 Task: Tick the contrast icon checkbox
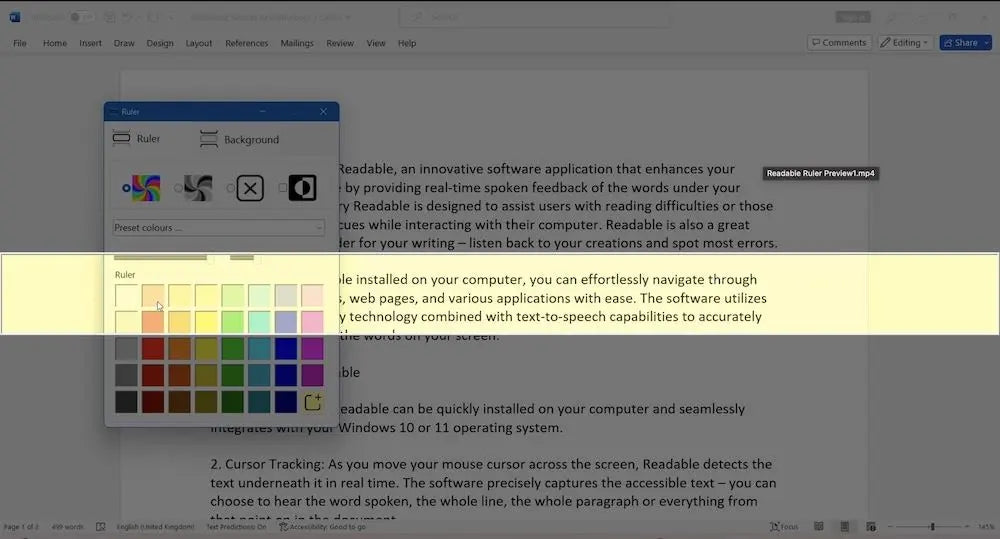click(x=283, y=188)
